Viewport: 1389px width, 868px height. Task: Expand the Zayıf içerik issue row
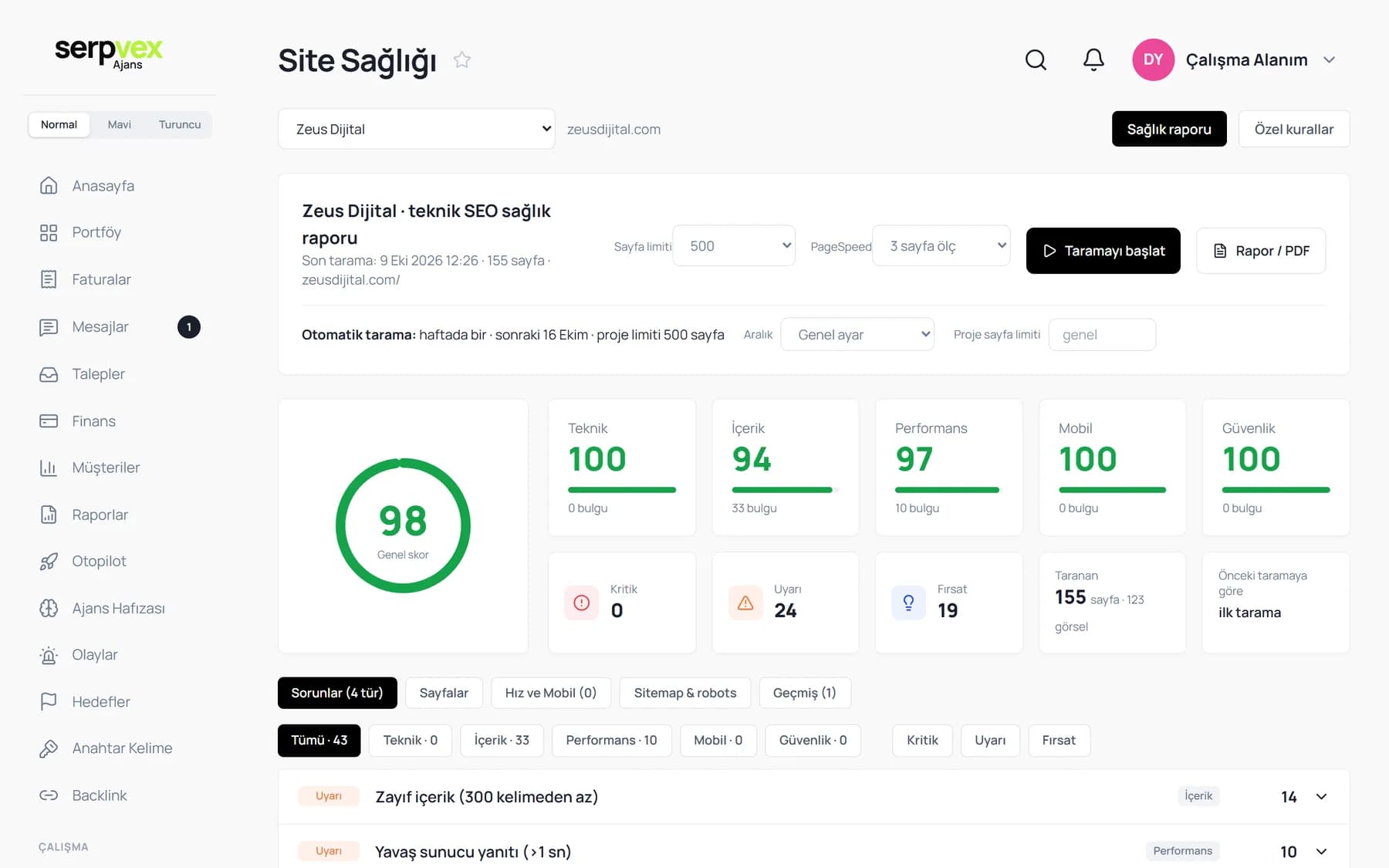click(813, 796)
